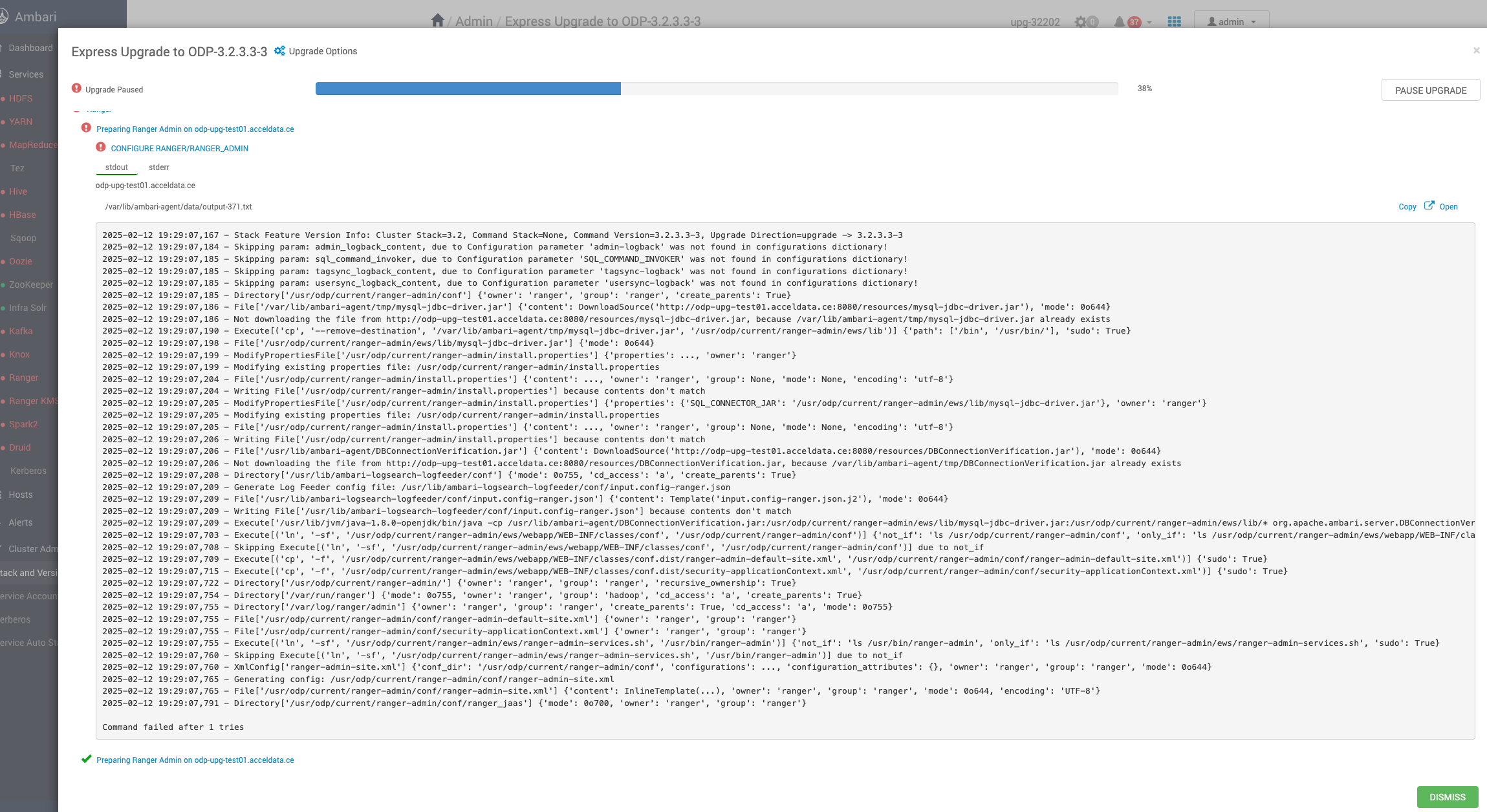This screenshot has height=812, width=1487.
Task: Open the views grid icon
Action: (1174, 22)
